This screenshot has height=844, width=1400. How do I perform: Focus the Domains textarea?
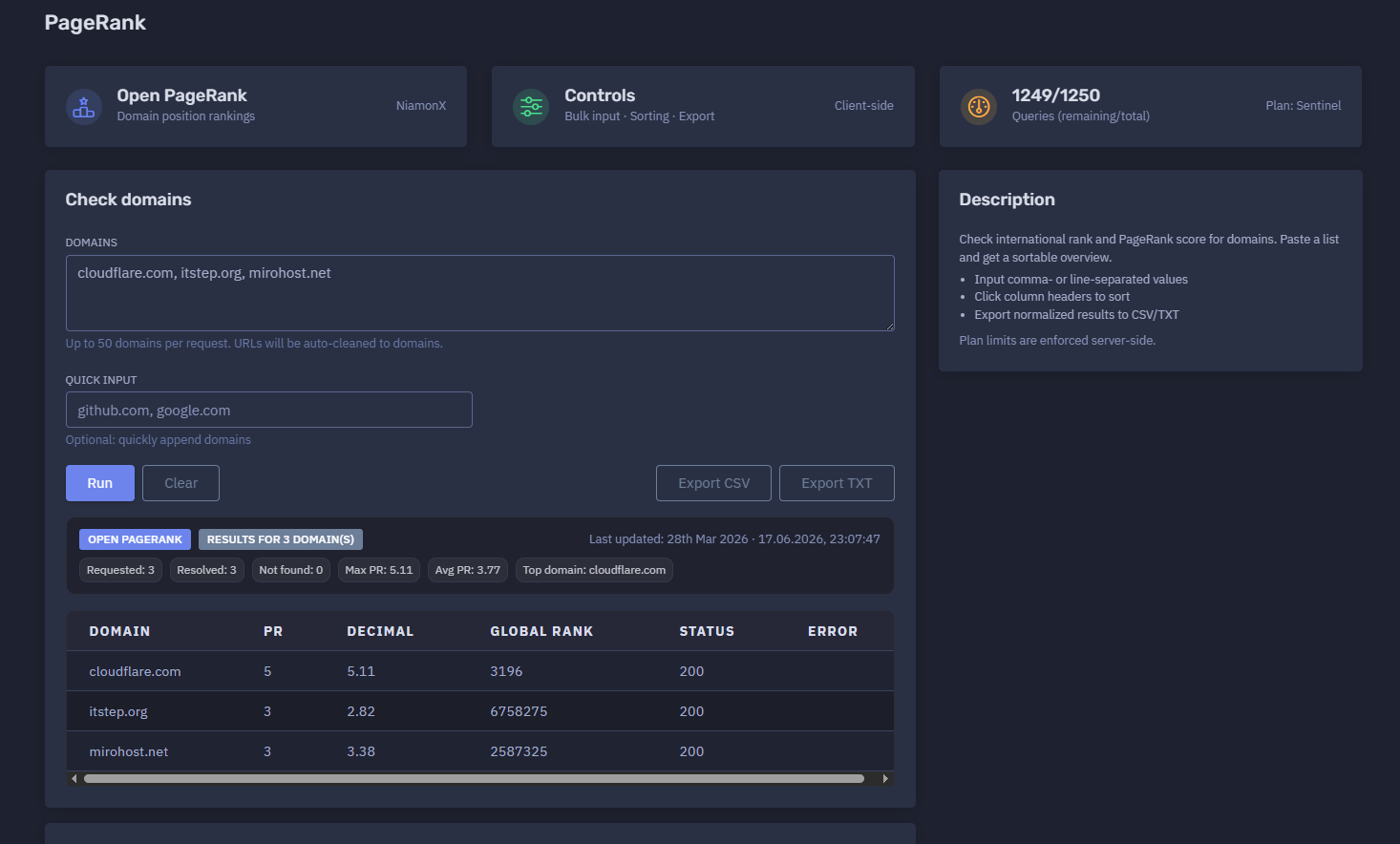tap(480, 293)
